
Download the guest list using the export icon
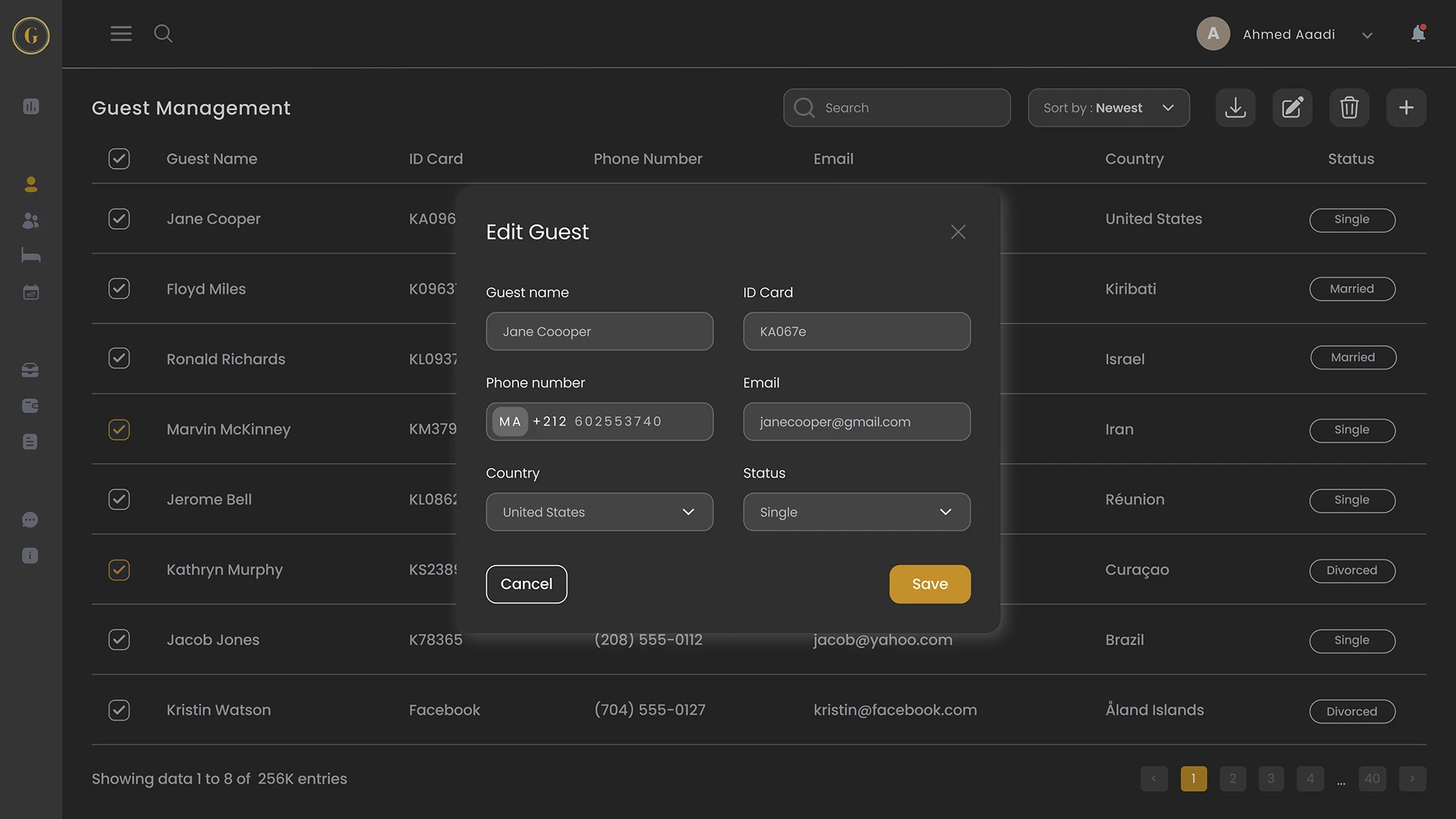pos(1235,107)
